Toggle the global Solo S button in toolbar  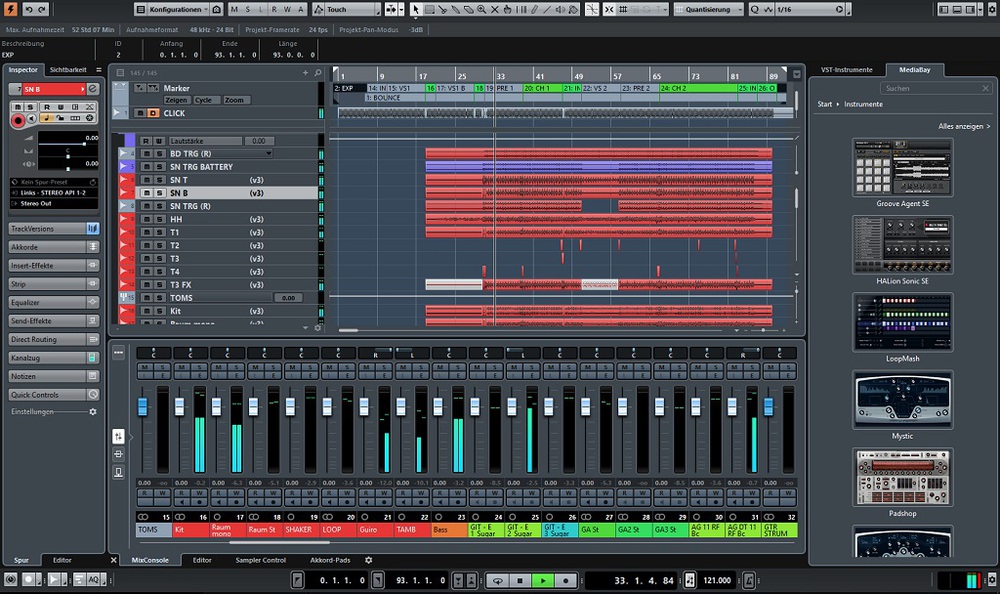248,9
